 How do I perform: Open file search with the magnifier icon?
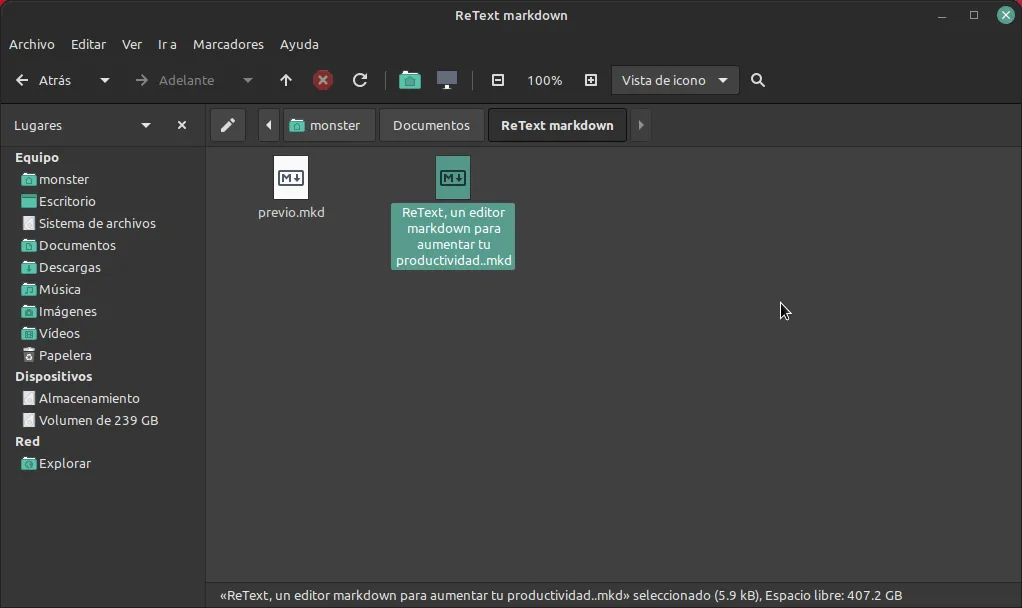757,80
